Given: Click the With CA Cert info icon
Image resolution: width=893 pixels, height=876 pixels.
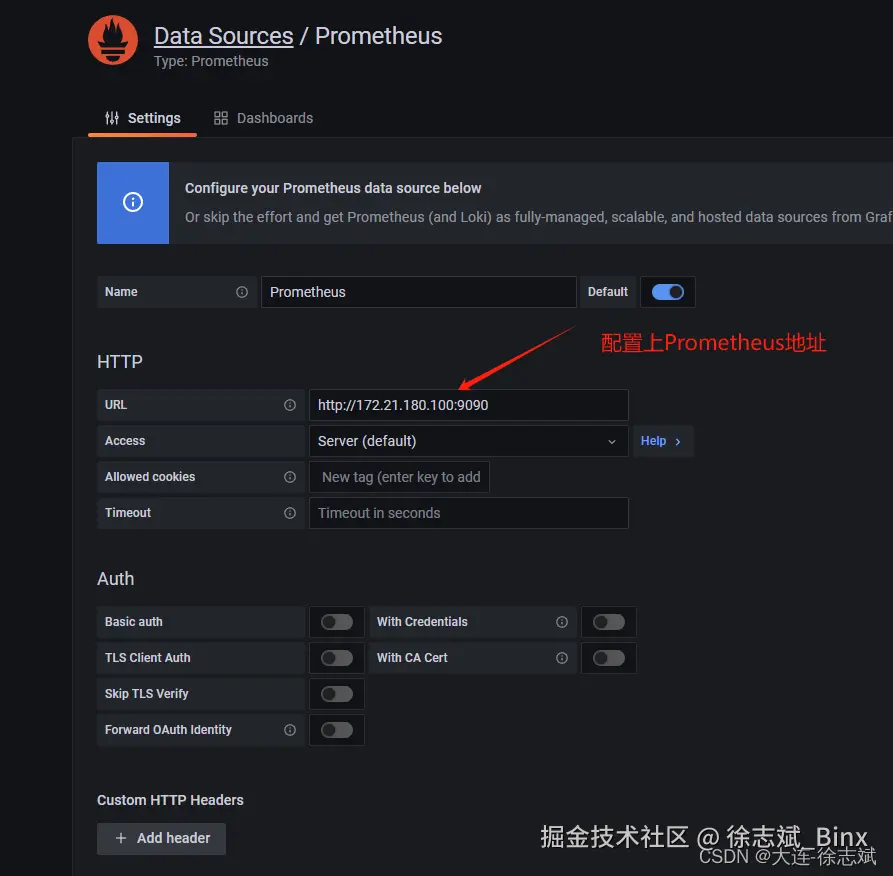Looking at the screenshot, I should [x=562, y=658].
